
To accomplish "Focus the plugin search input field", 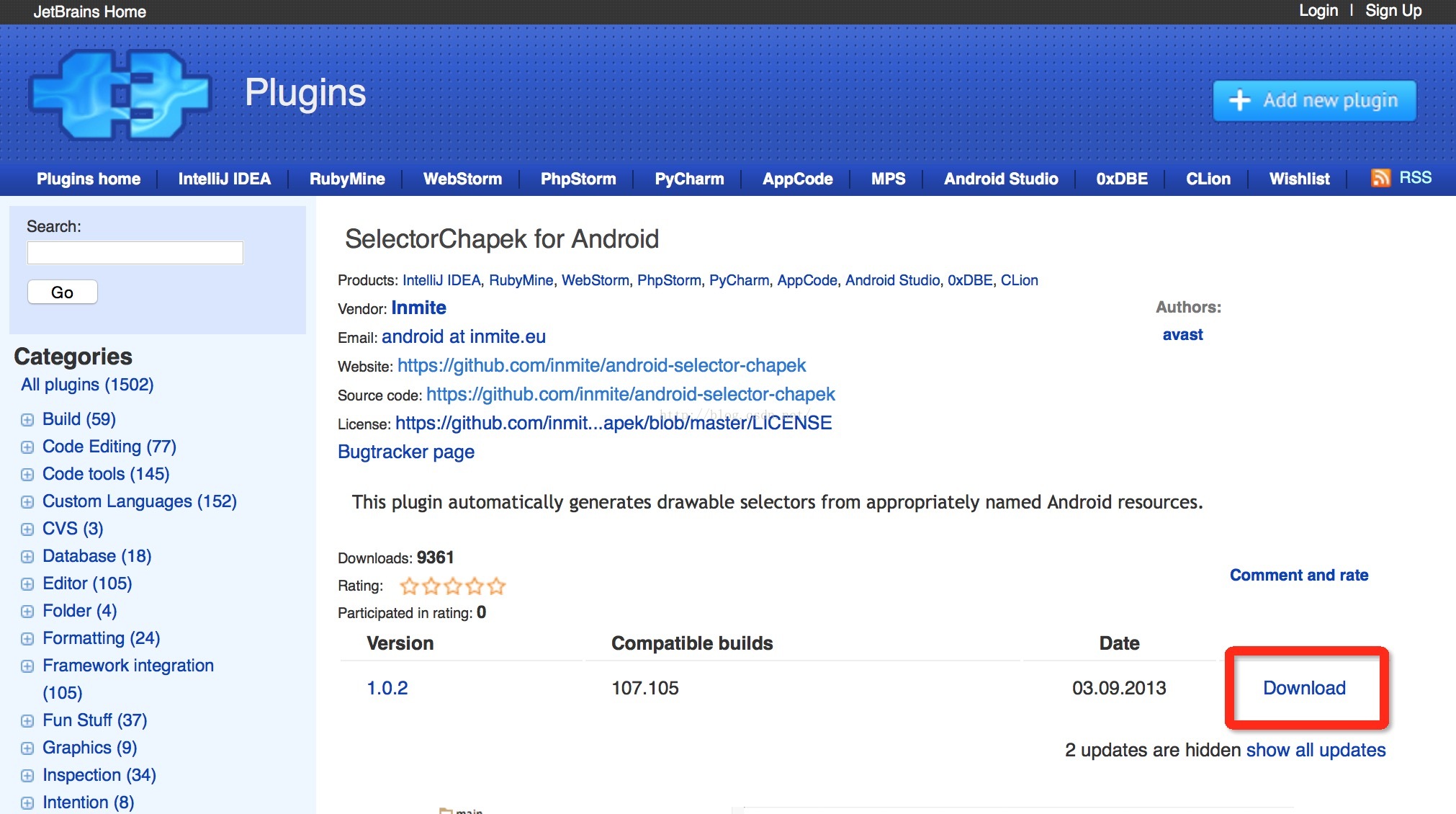I will click(135, 253).
